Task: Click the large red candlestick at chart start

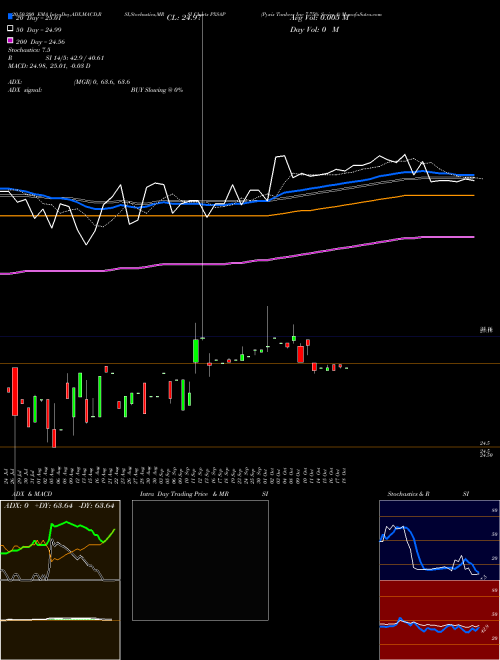Action: point(15,391)
